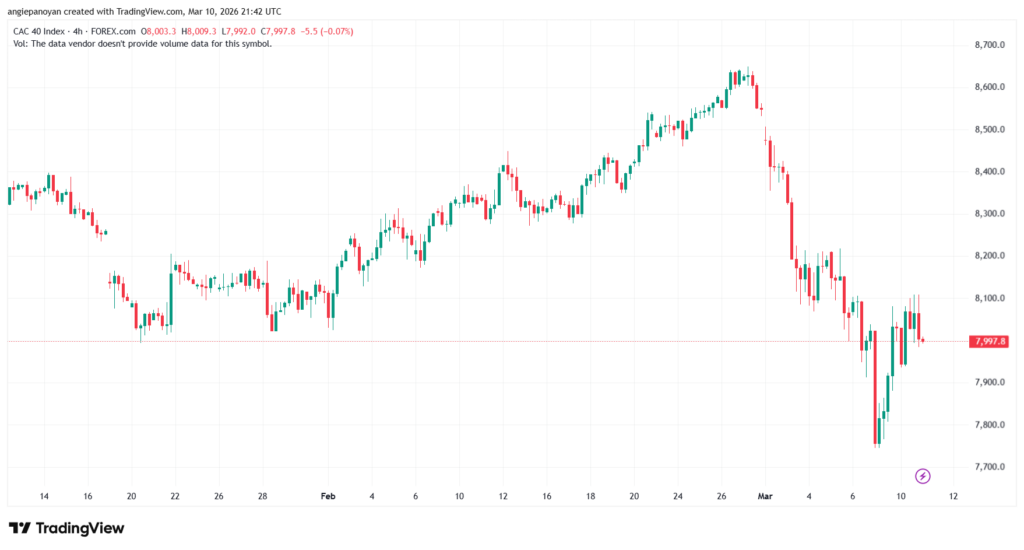Click the Mar label on time axis
Viewport: 1024px width, 550px height.
[x=763, y=496]
